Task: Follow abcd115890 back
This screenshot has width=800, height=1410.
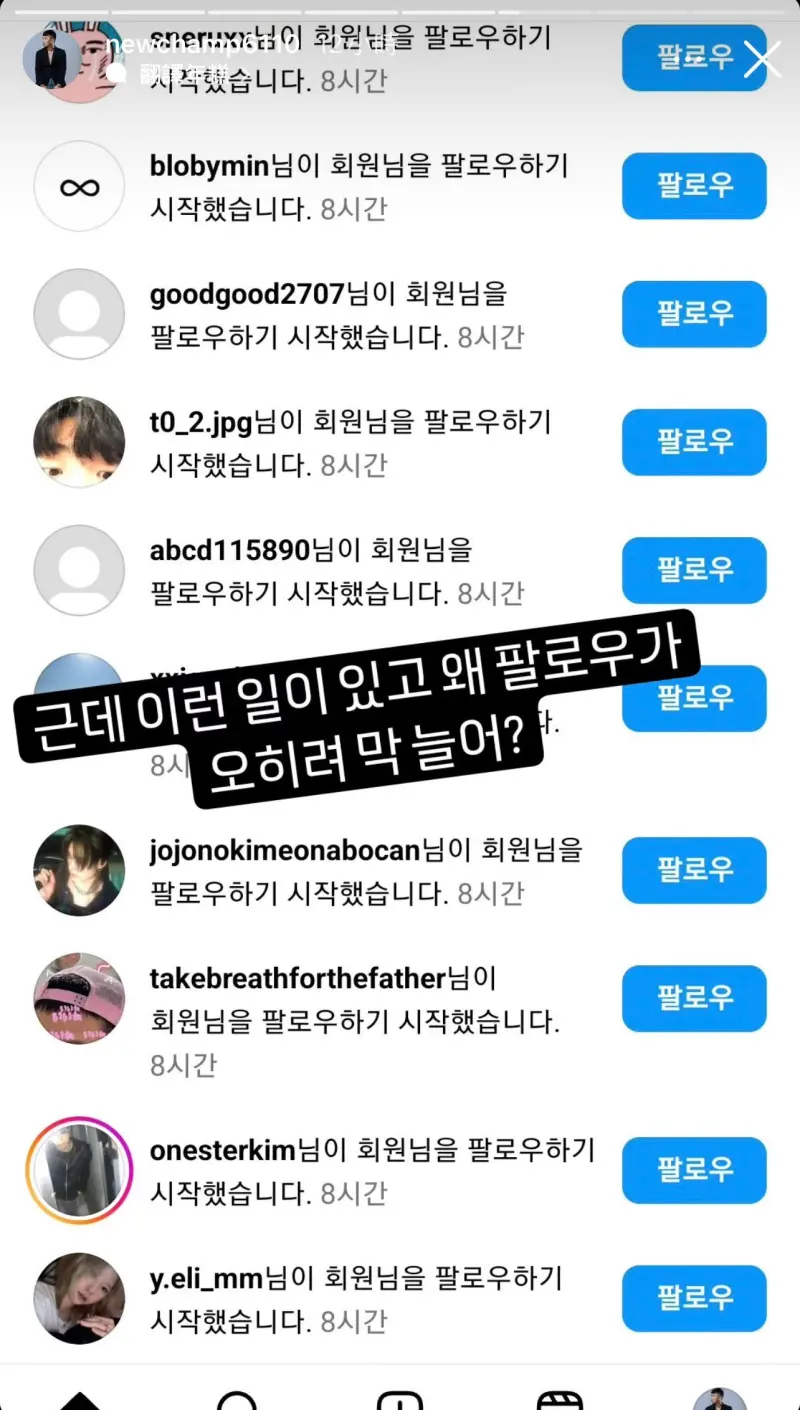Action: click(x=694, y=570)
